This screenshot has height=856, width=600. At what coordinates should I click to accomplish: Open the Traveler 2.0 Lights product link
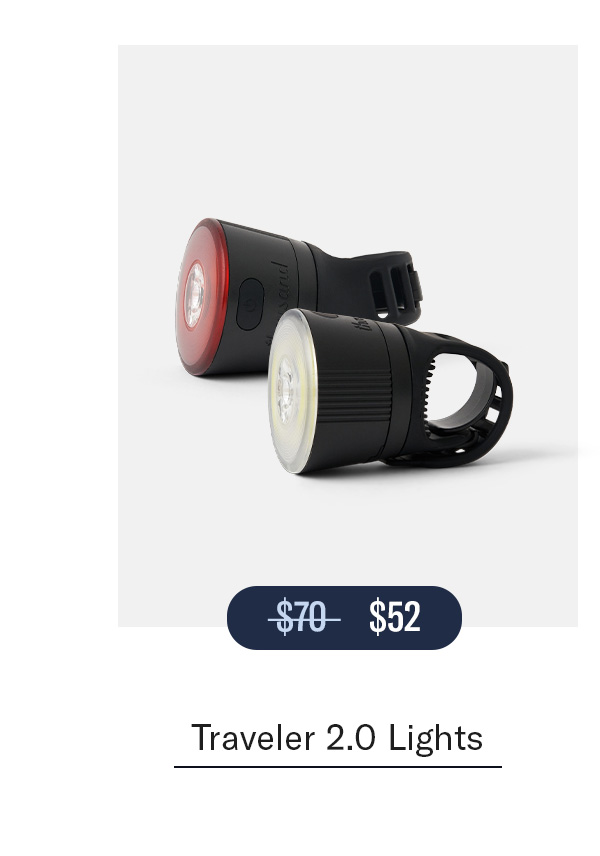pos(337,738)
